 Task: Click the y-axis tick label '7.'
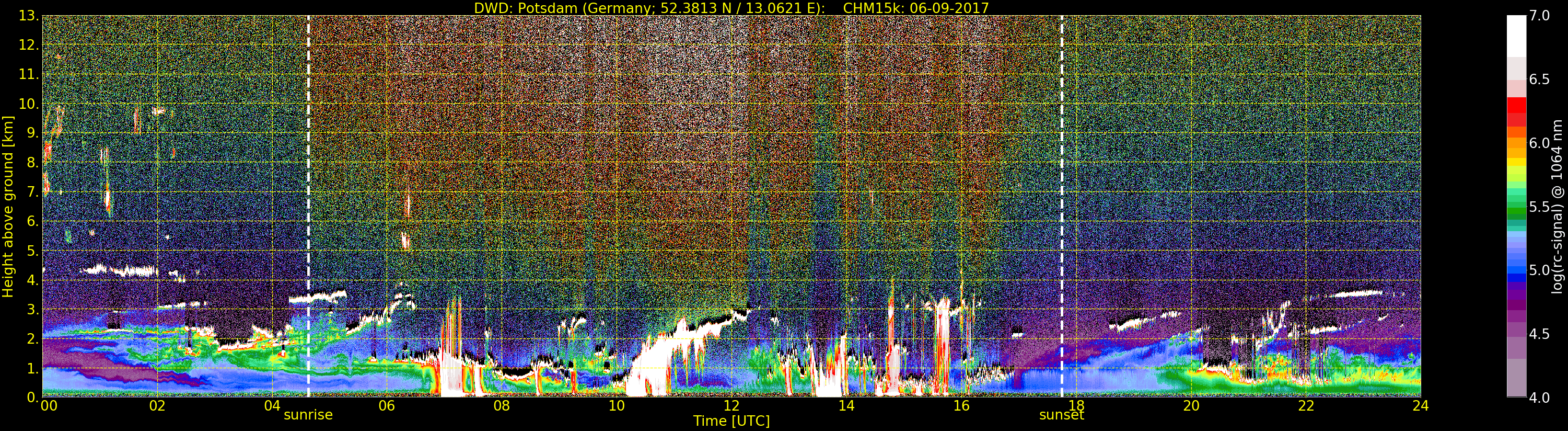[x=32, y=192]
